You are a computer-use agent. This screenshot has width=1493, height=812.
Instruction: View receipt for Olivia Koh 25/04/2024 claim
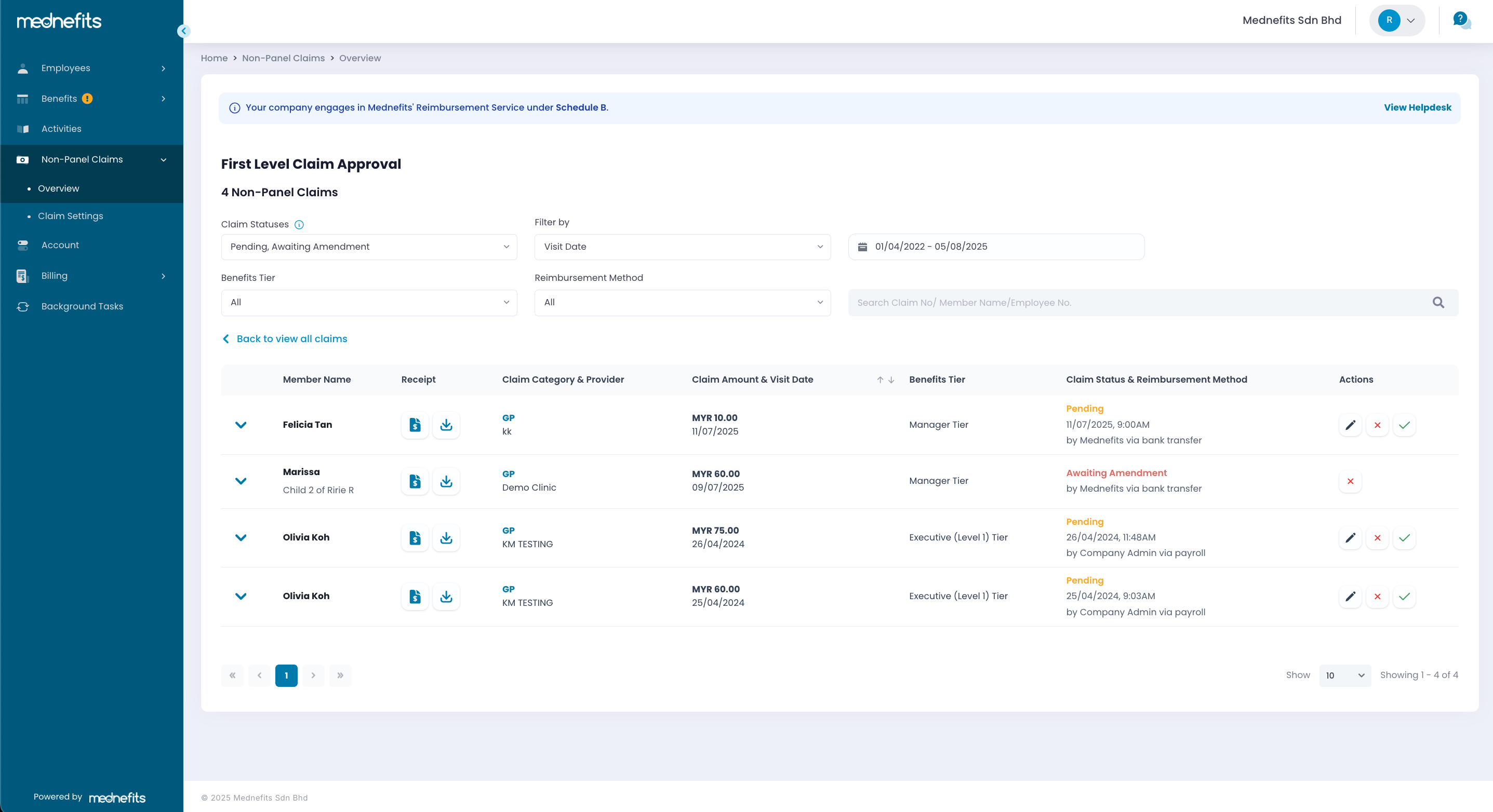(415, 596)
